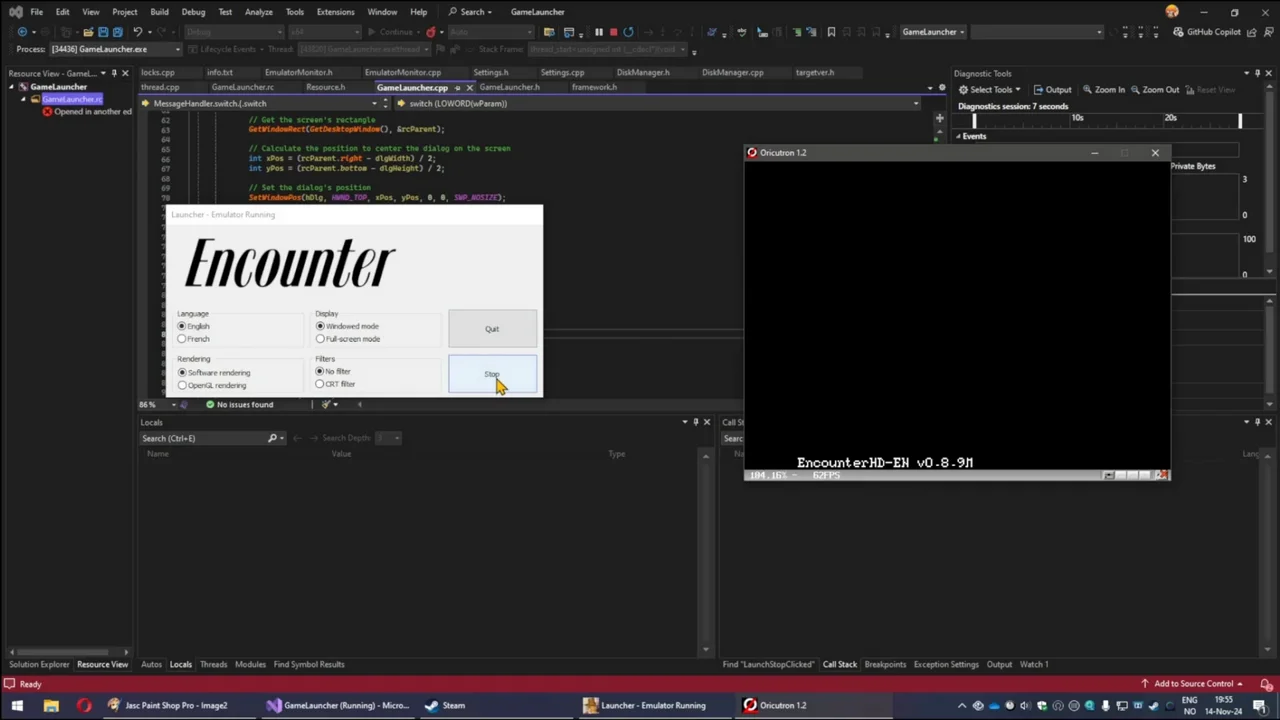The height and width of the screenshot is (720, 1280).
Task: Choose Full-screen mode display option
Action: pyautogui.click(x=320, y=339)
